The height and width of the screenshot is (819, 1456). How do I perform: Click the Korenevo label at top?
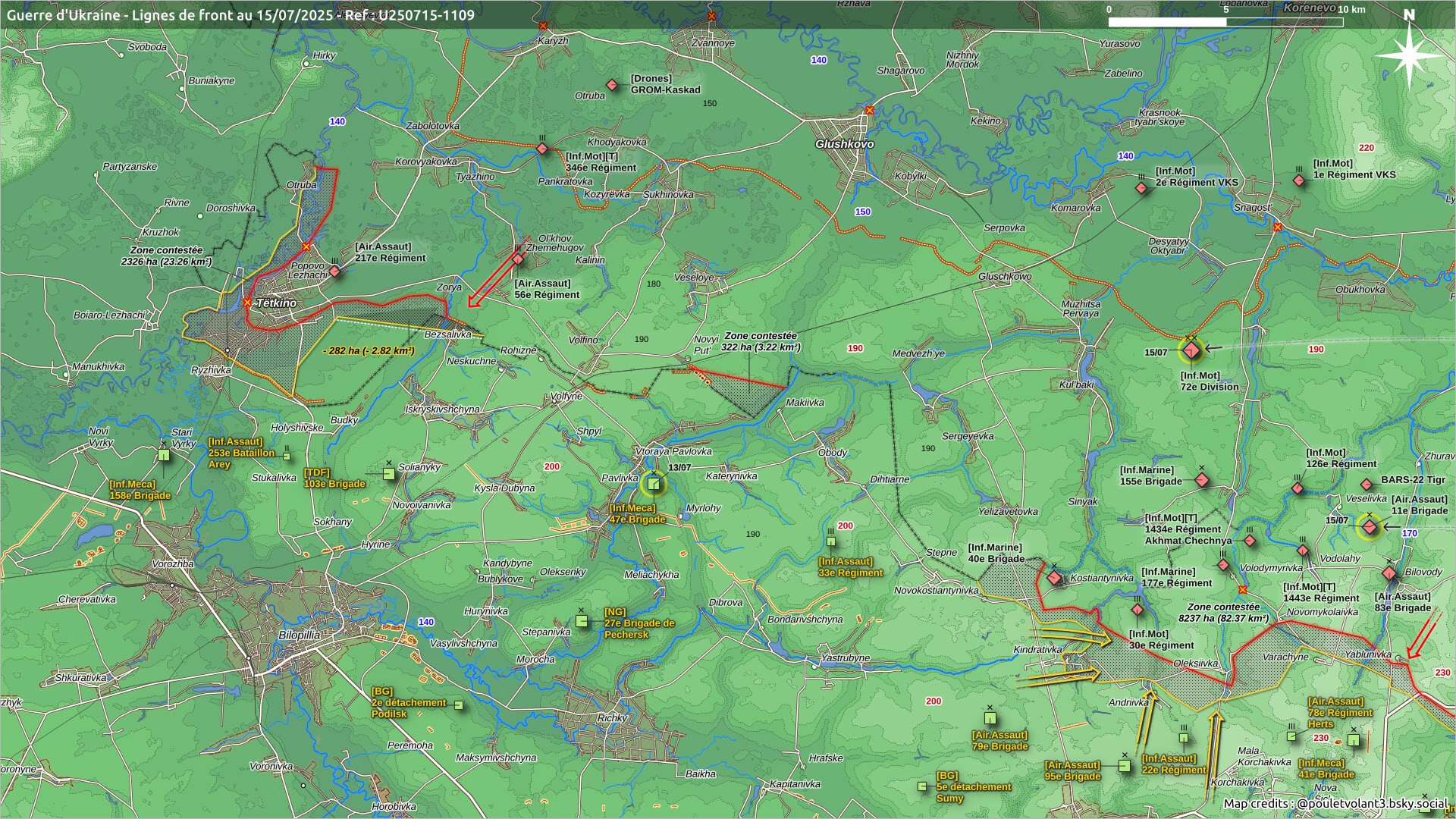click(1310, 8)
